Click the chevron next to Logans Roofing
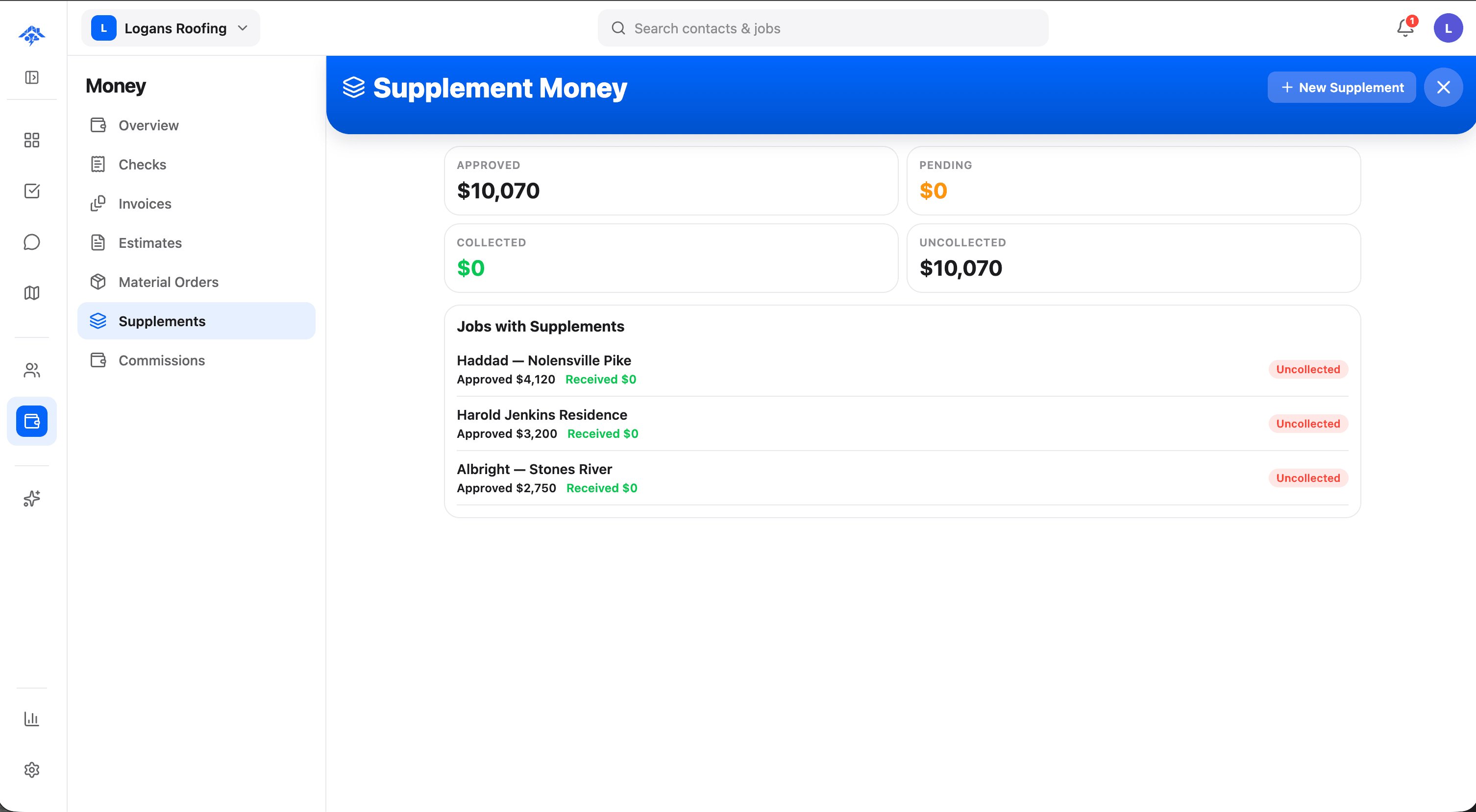This screenshot has height=812, width=1476. 243,28
